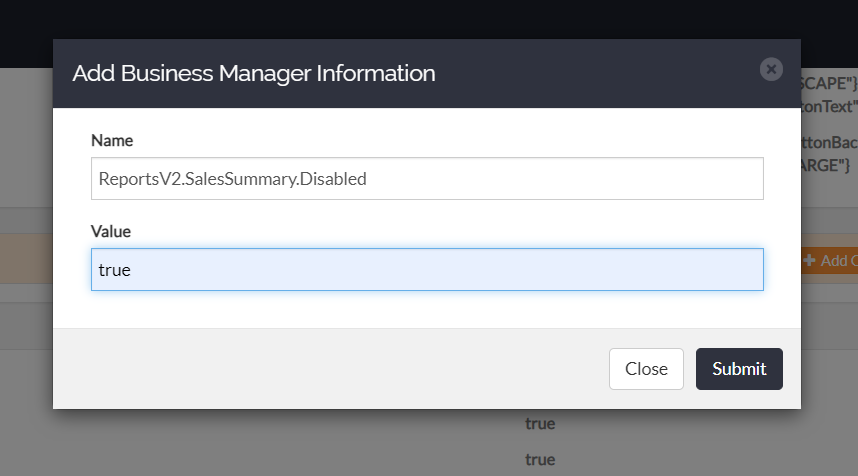The width and height of the screenshot is (858, 476).
Task: Submit the business manager information
Action: [x=739, y=369]
